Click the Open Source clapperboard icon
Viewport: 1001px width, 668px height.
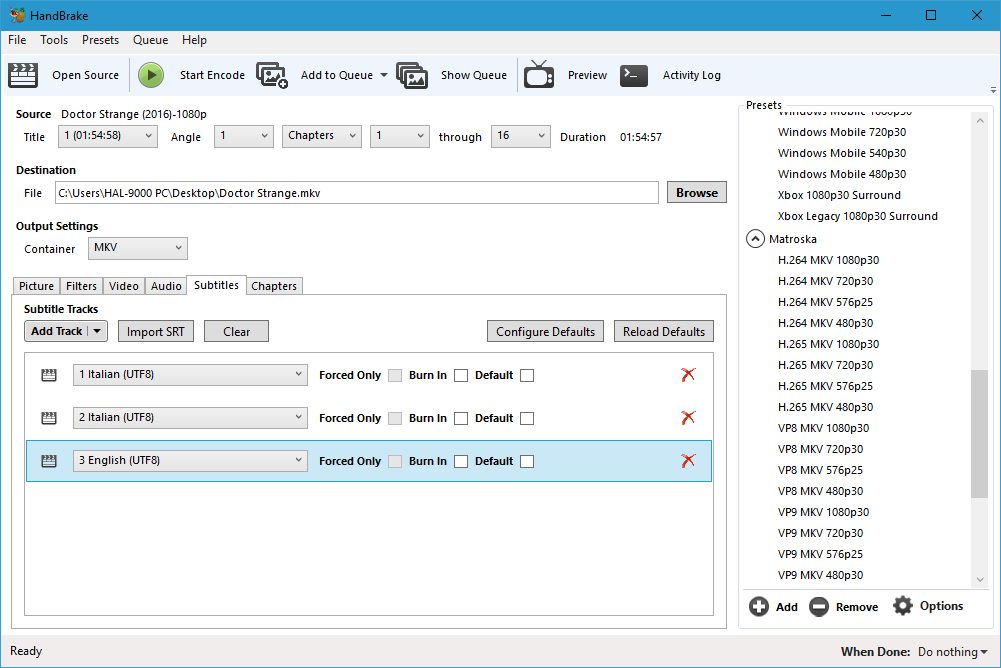point(23,75)
